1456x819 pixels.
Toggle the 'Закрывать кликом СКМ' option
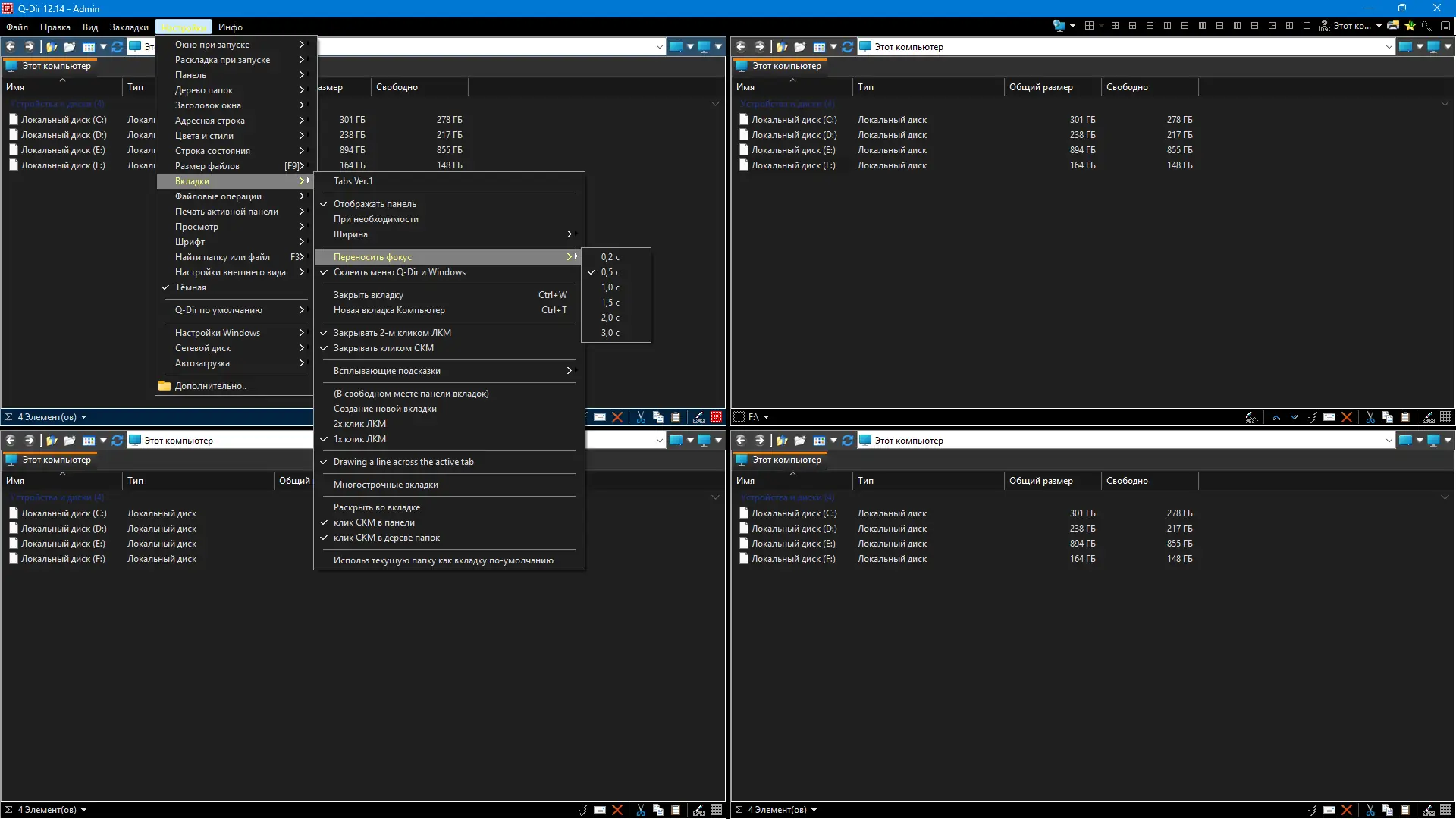click(383, 348)
